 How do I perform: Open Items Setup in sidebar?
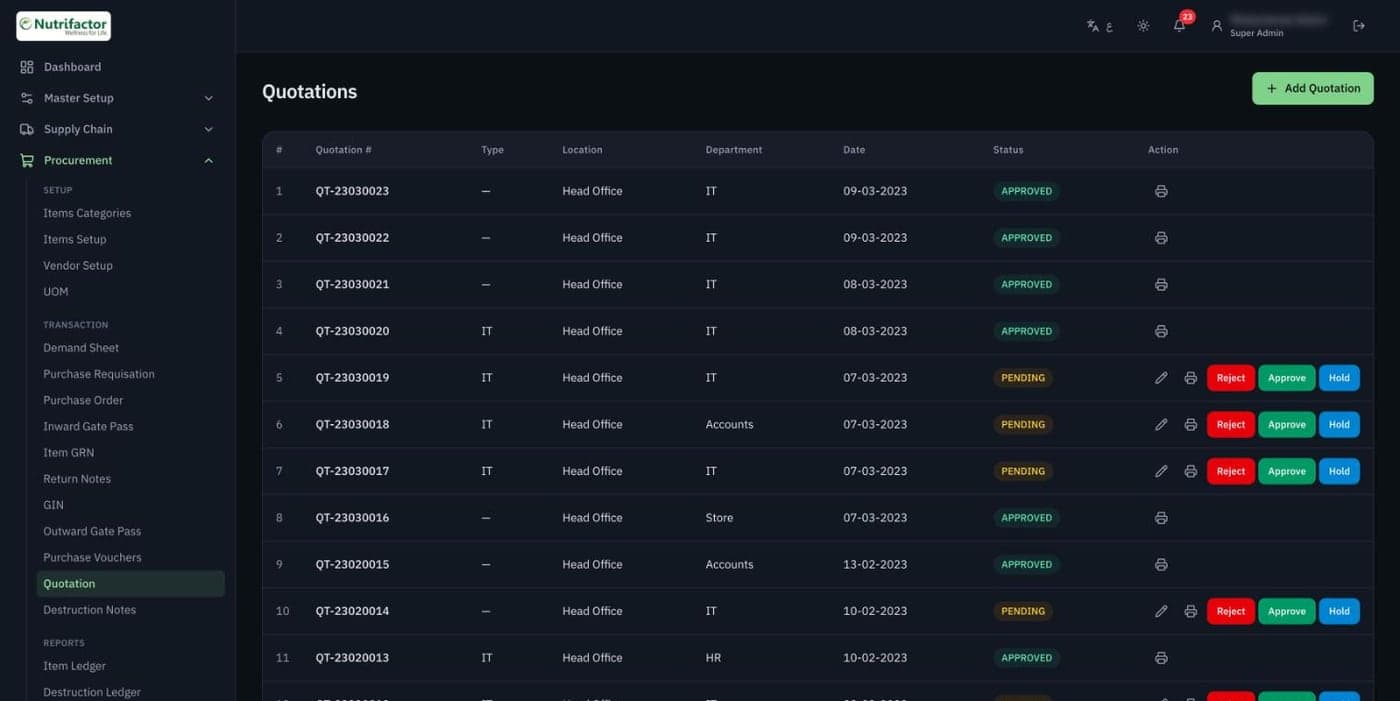click(x=74, y=239)
